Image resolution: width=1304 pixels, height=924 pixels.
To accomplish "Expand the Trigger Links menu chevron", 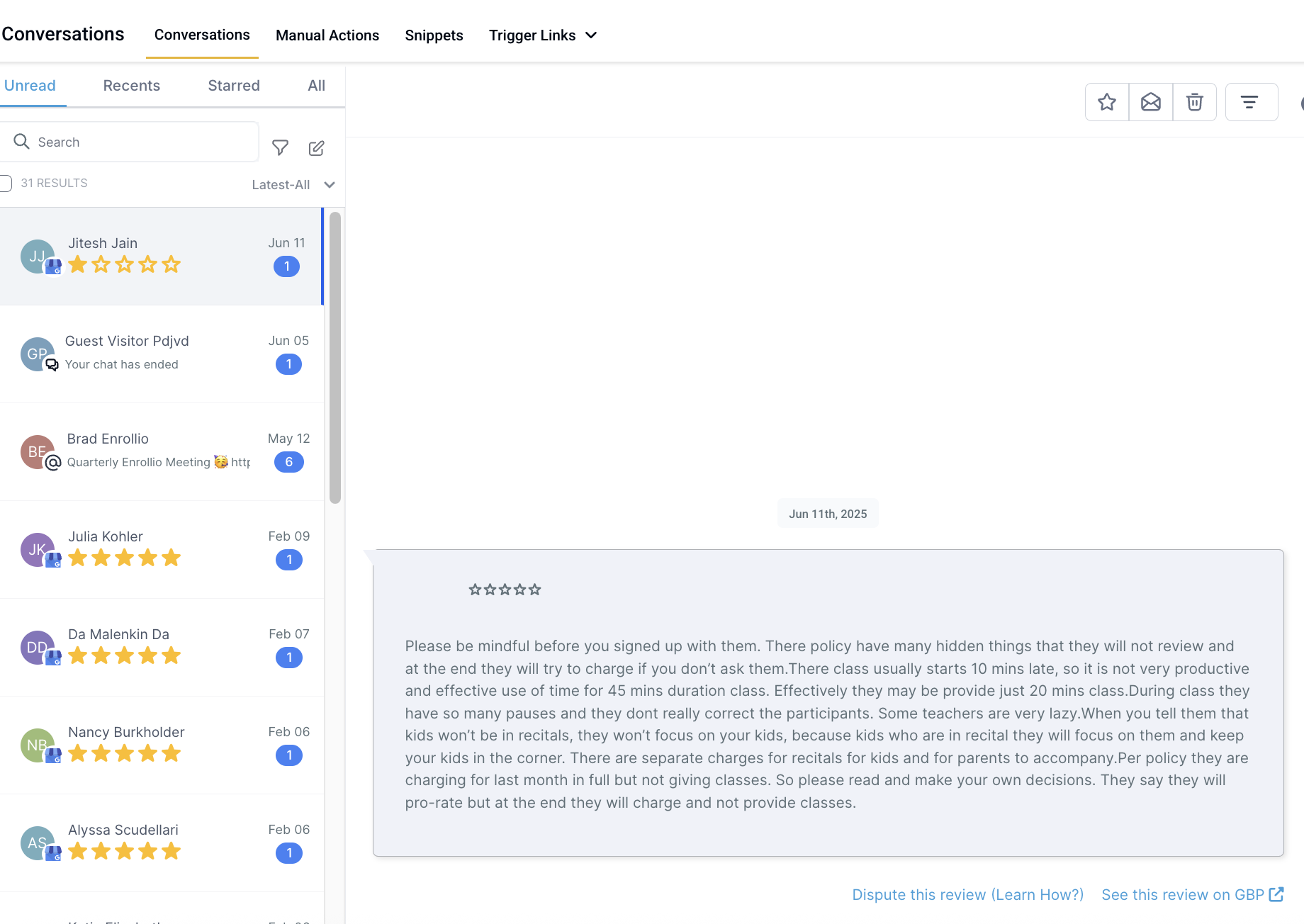I will click(x=591, y=35).
